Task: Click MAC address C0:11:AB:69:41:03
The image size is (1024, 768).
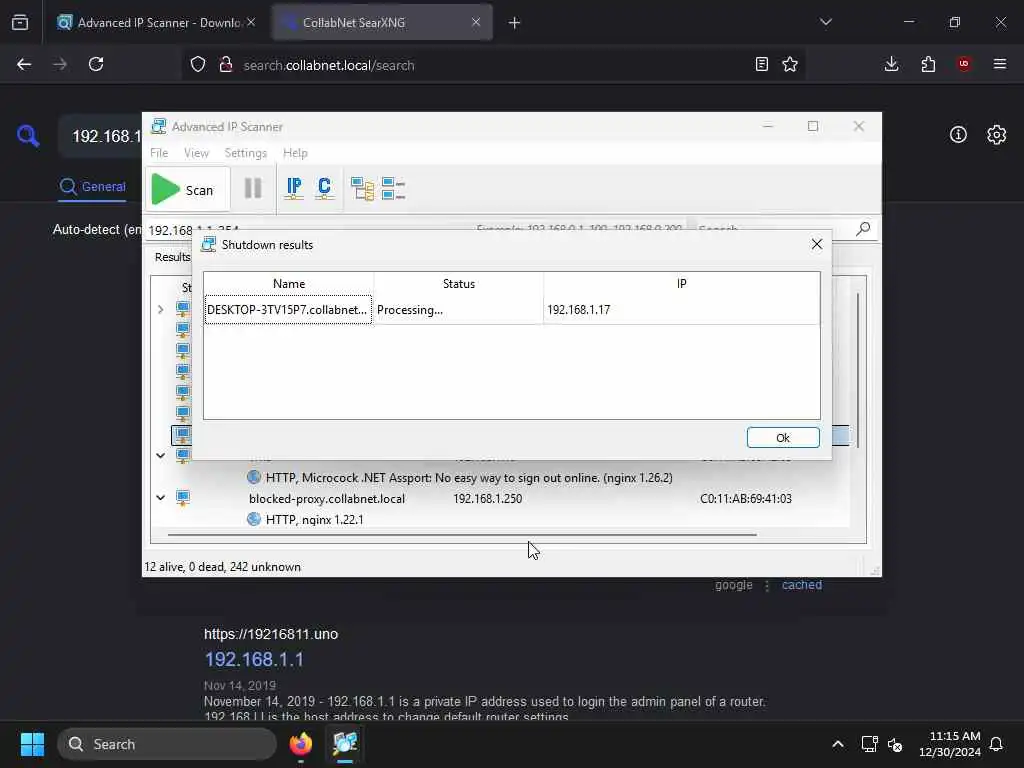Action: pos(746,498)
